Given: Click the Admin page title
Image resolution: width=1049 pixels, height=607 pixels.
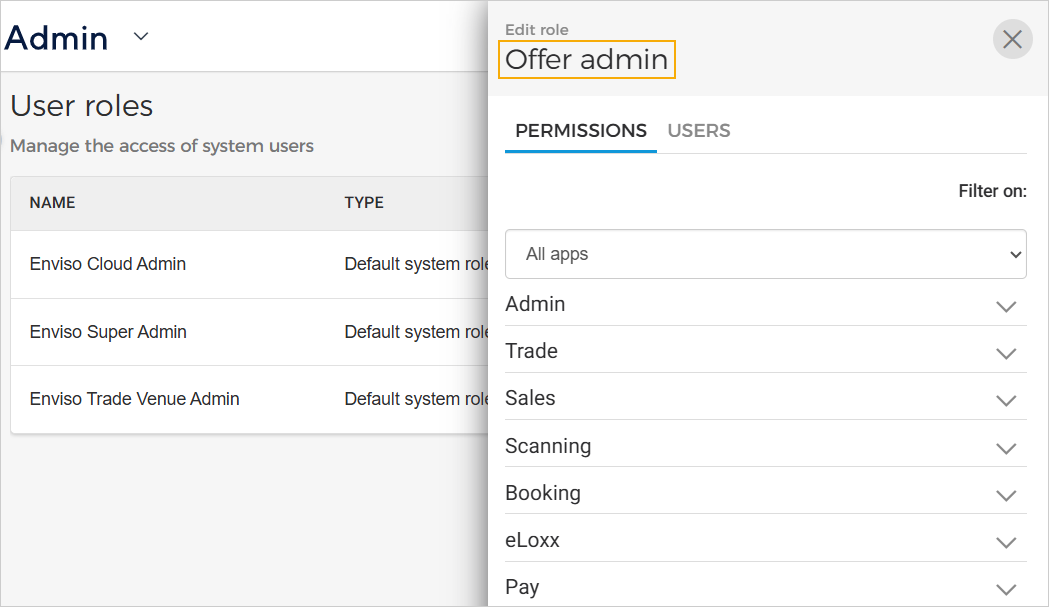Looking at the screenshot, I should click(x=57, y=38).
